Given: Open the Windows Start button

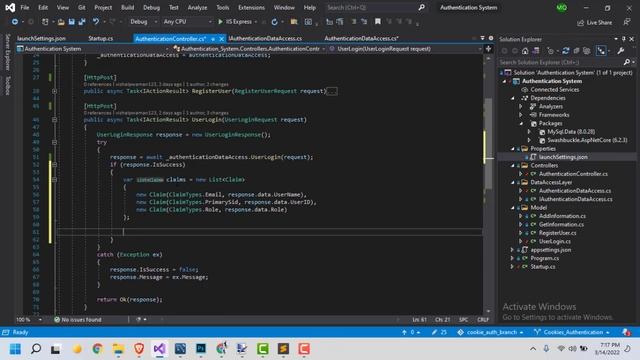Looking at the screenshot, I should click(15, 349).
